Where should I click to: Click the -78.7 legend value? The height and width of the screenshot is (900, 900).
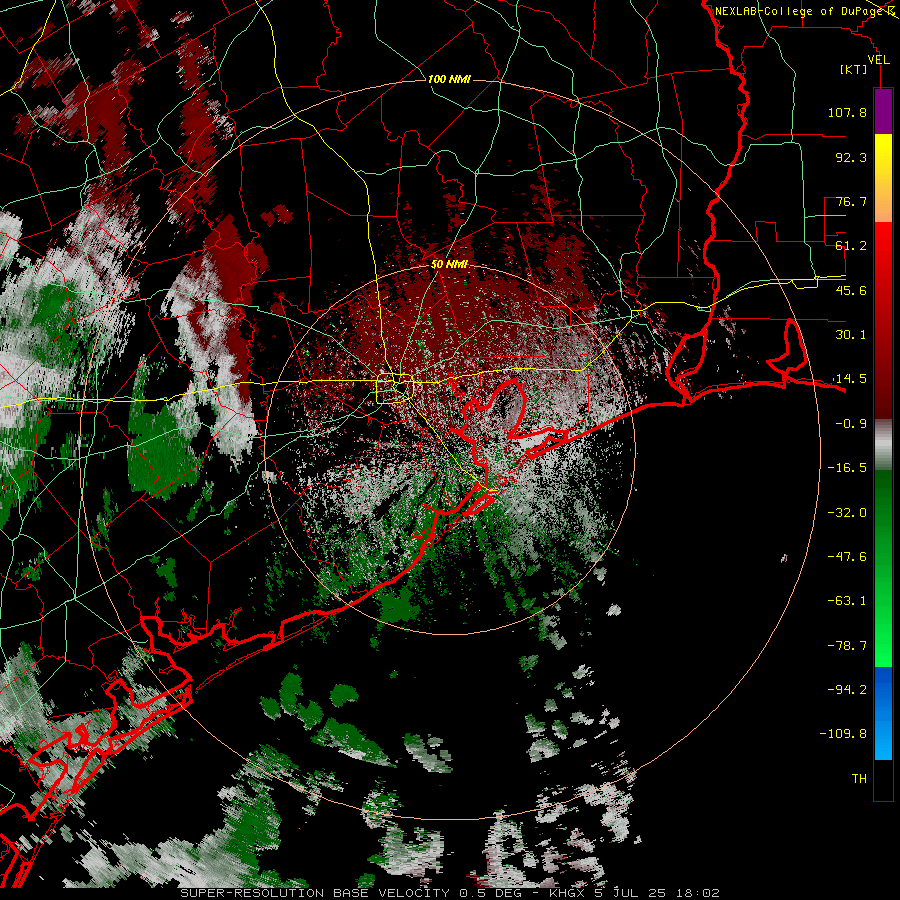point(847,646)
